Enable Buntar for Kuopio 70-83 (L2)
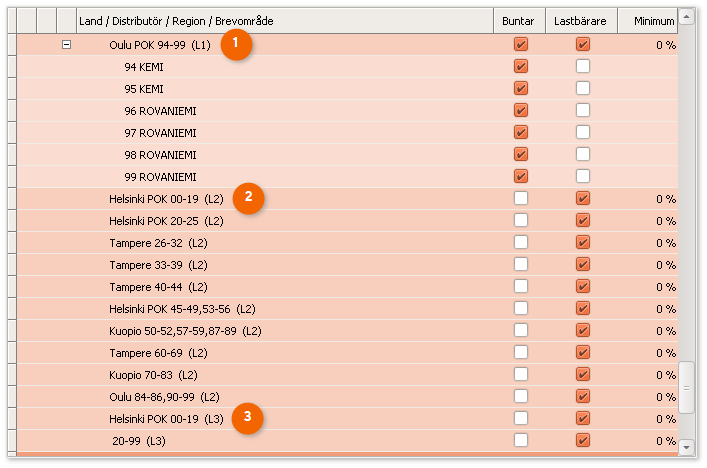707x468 pixels. point(521,374)
